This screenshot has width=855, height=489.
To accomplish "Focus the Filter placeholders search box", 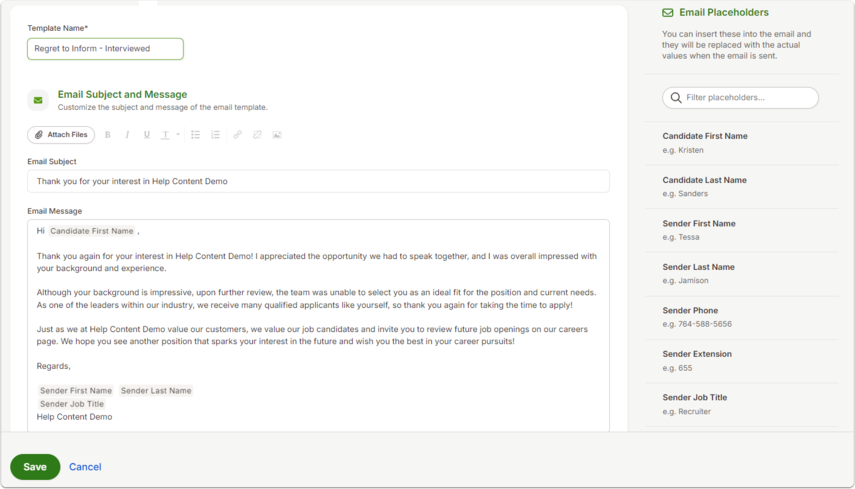I will point(740,98).
